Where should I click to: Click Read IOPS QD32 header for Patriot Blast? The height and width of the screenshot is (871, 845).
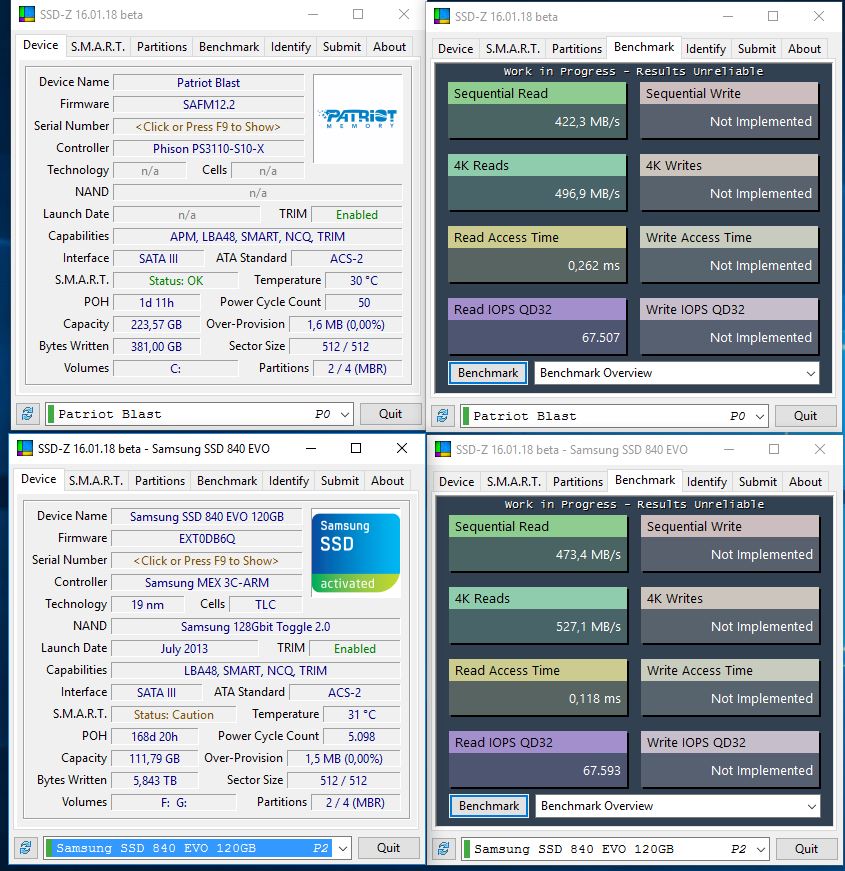[537, 309]
